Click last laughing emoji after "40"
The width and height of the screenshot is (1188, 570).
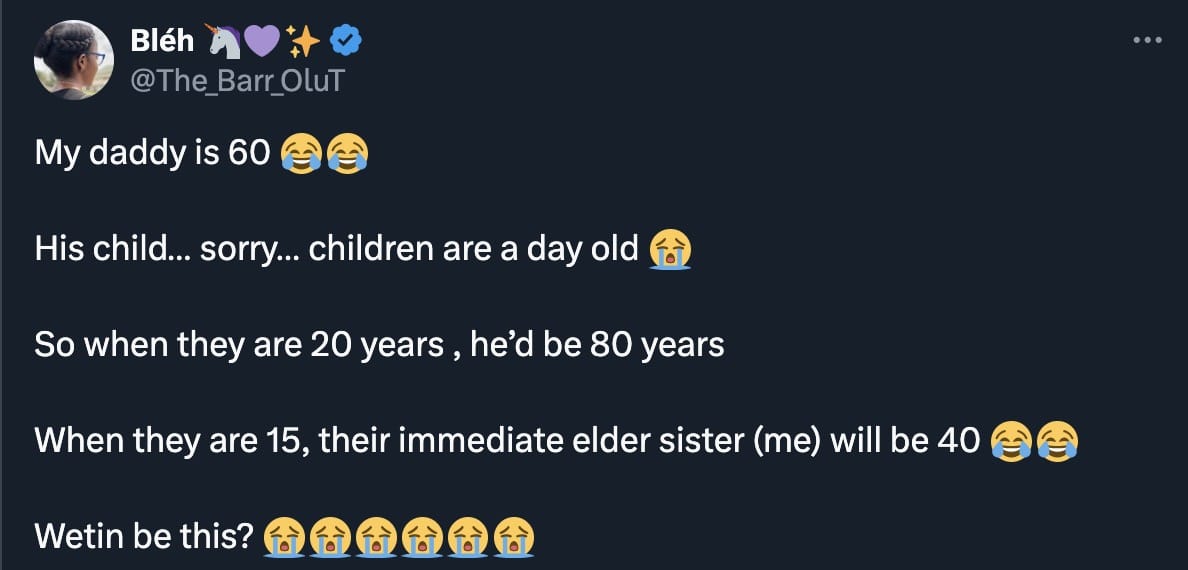(1058, 442)
